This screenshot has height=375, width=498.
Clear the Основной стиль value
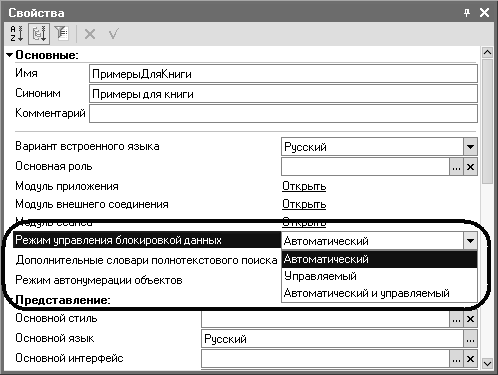click(470, 319)
